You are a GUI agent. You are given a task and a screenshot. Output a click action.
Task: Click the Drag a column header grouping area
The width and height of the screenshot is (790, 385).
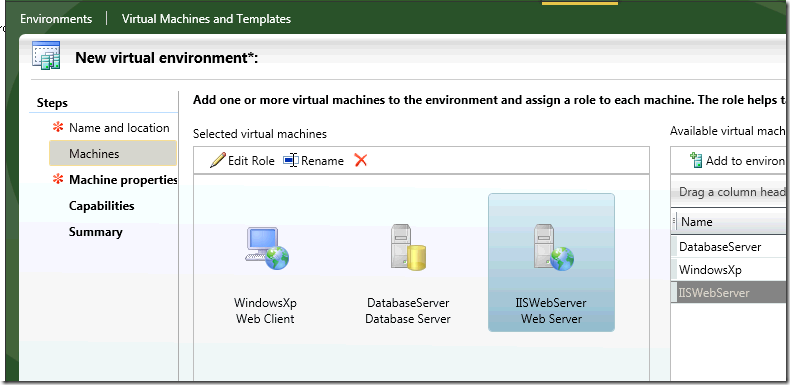tap(730, 192)
